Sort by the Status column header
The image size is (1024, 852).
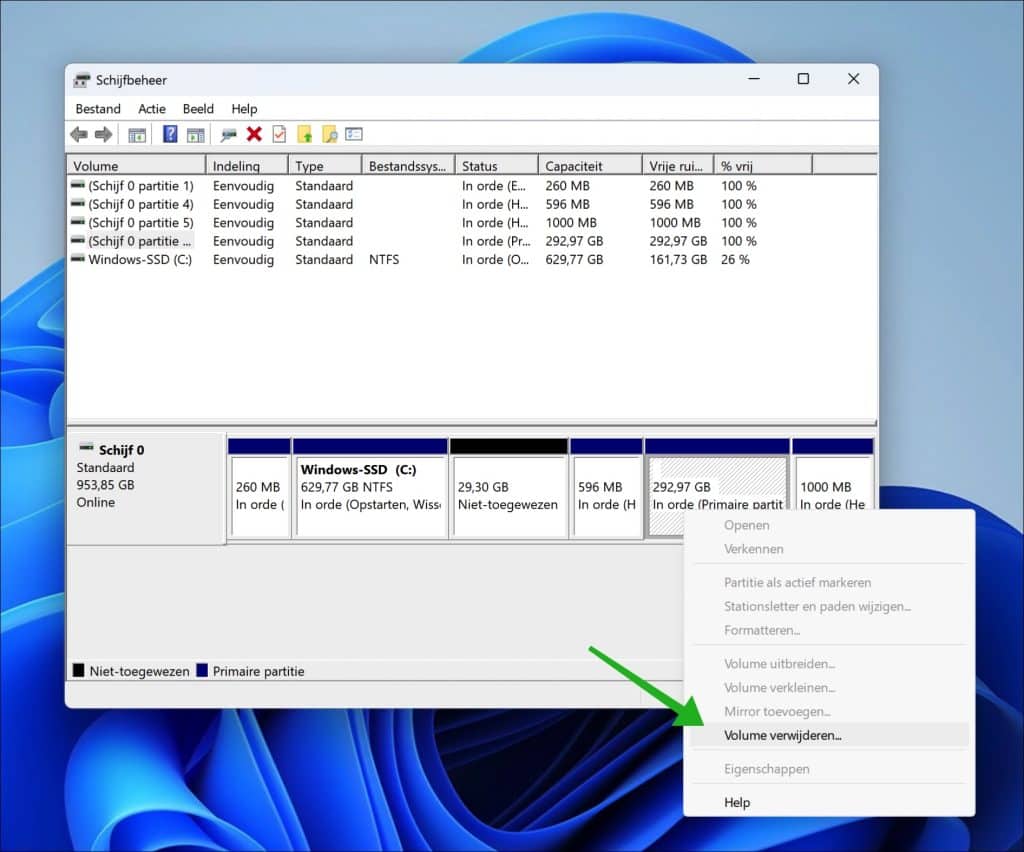tap(495, 166)
